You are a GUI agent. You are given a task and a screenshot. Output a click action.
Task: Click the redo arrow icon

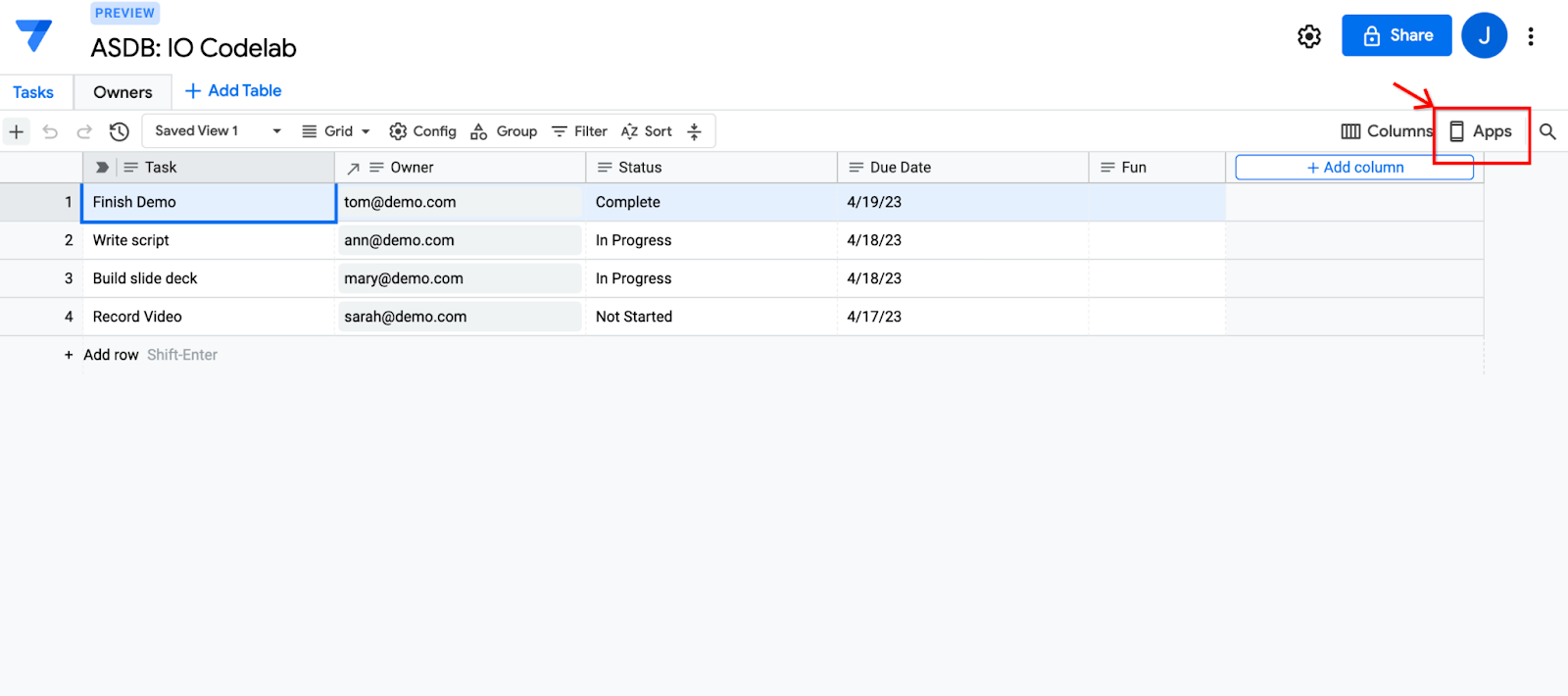84,131
